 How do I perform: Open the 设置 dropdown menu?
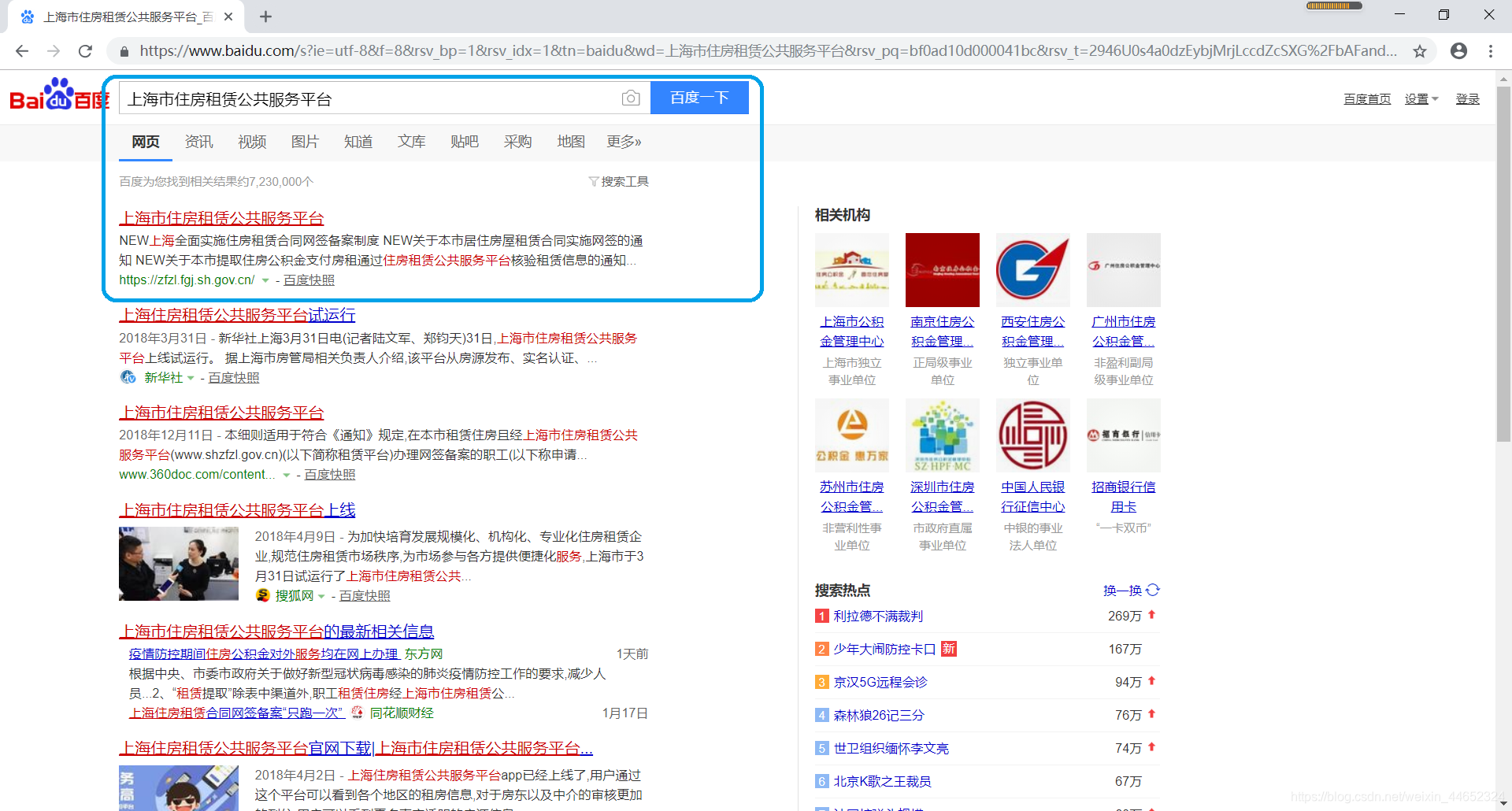point(1421,99)
